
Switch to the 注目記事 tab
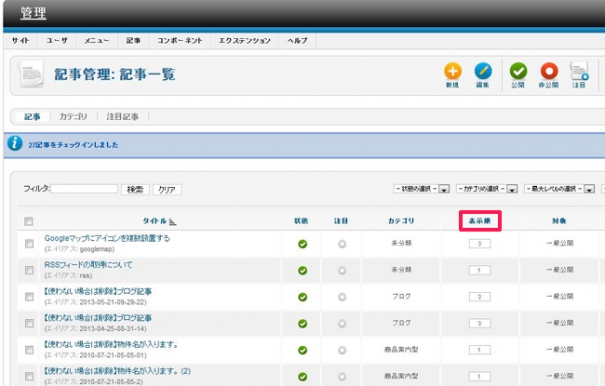point(122,117)
